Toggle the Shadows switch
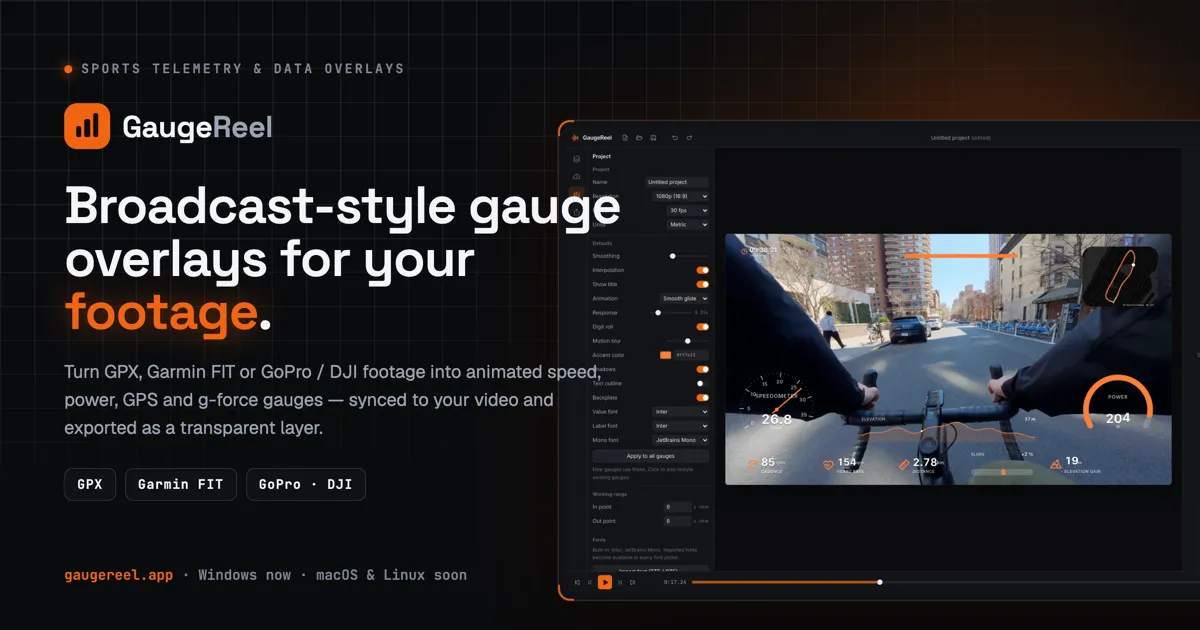This screenshot has height=630, width=1200. click(702, 369)
